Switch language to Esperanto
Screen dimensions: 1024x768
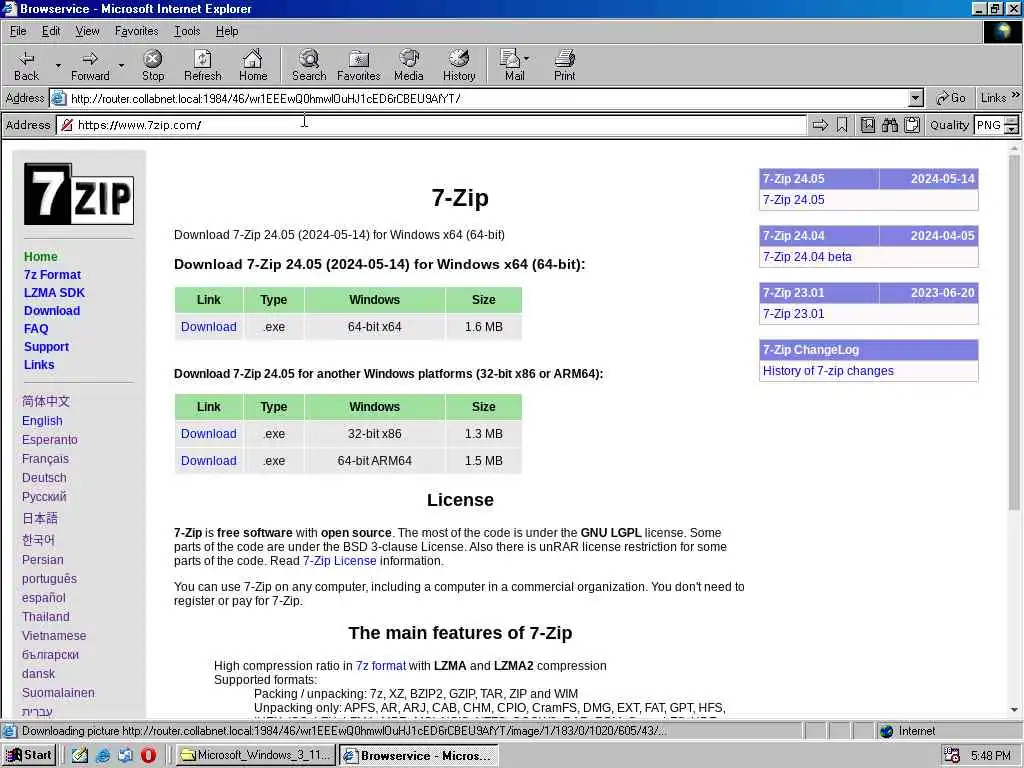tap(50, 440)
